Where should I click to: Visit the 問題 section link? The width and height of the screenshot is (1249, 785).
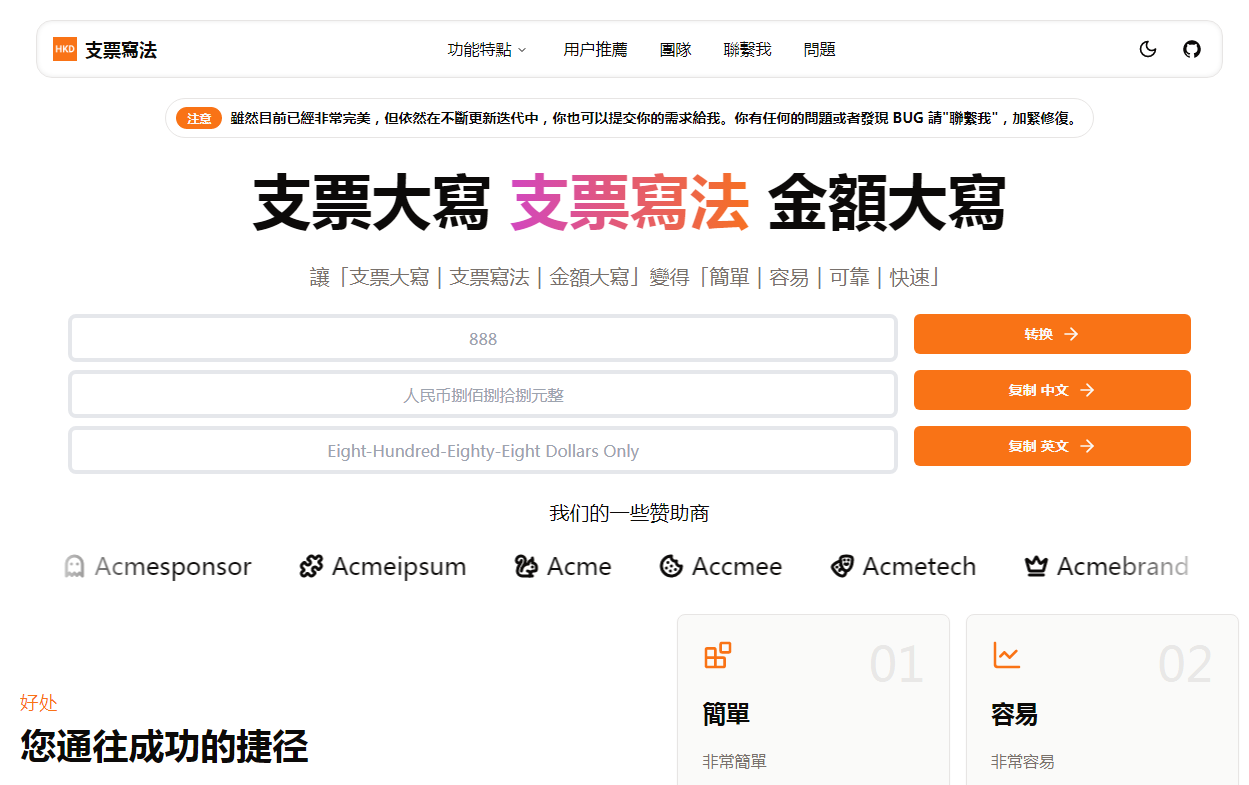point(819,49)
